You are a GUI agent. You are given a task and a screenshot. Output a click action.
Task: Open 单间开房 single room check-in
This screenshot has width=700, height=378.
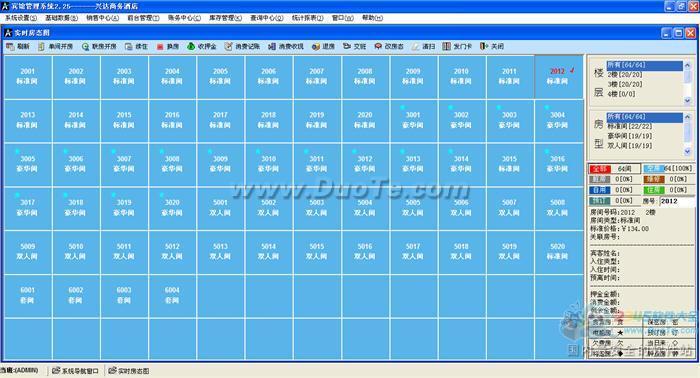click(42, 46)
